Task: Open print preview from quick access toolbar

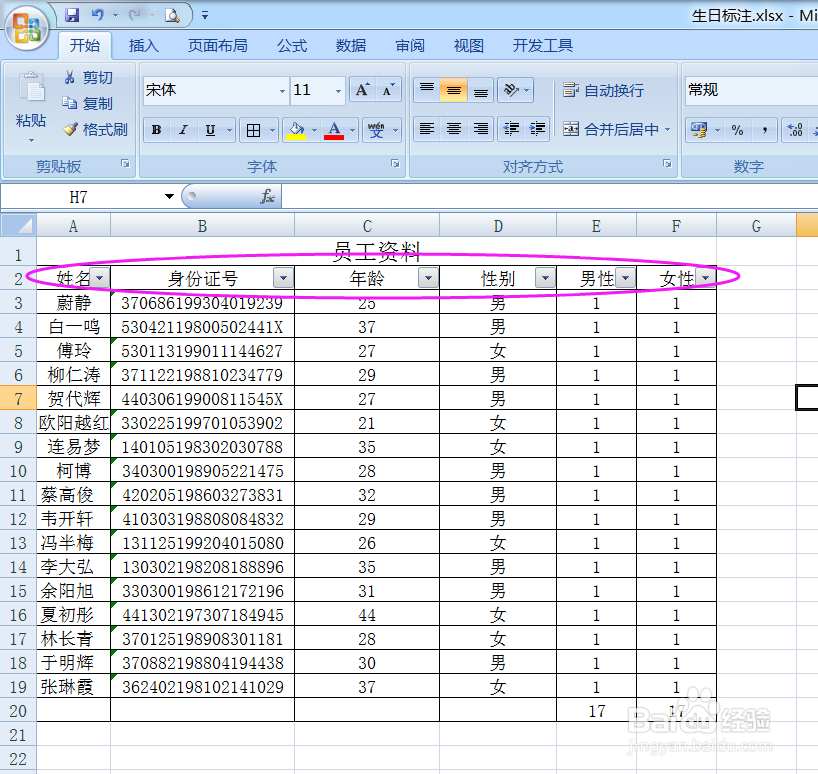Action: [x=172, y=15]
